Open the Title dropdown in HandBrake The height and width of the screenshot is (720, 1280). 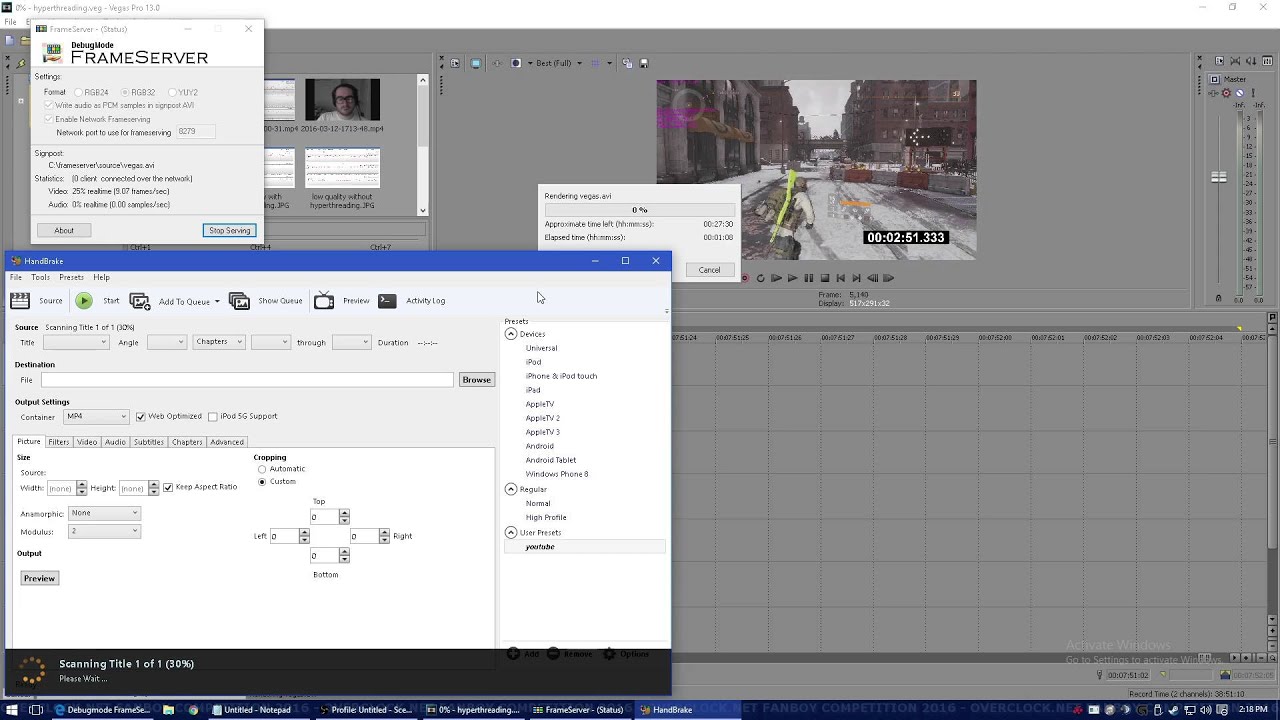76,342
